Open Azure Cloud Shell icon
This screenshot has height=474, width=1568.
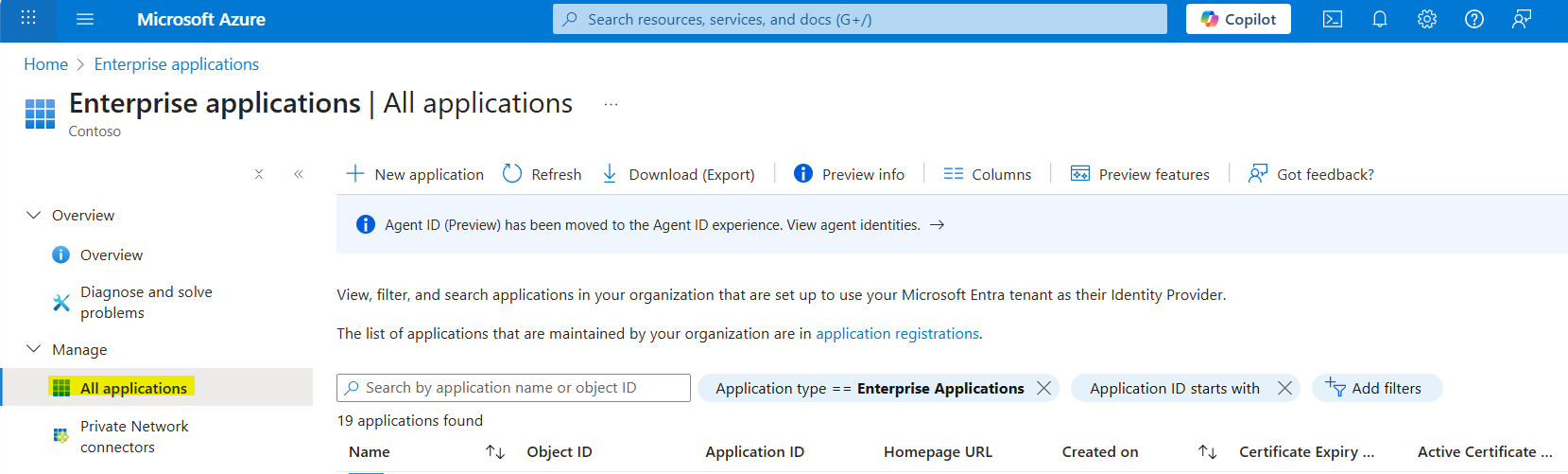tap(1333, 19)
